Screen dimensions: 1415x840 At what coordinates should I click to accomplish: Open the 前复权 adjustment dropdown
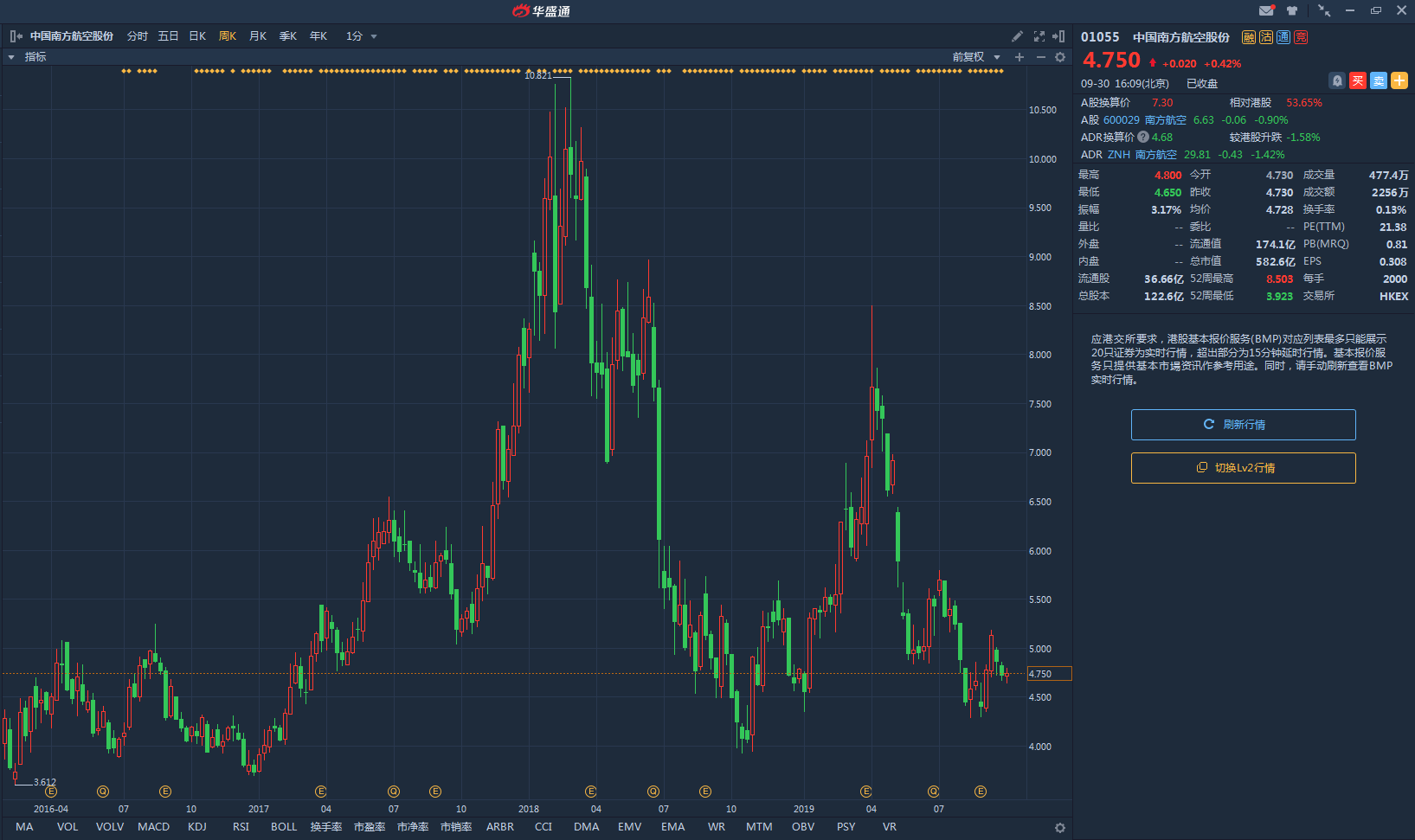pyautogui.click(x=976, y=57)
